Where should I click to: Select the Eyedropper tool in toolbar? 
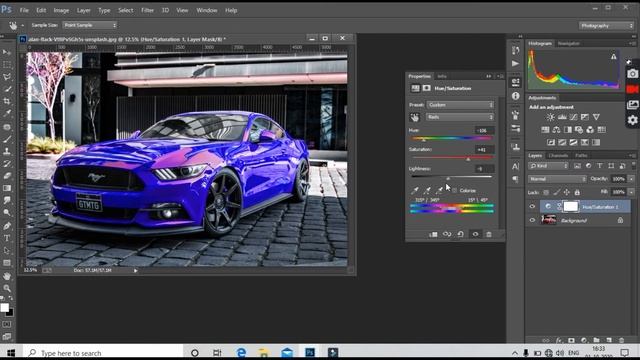coord(7,113)
